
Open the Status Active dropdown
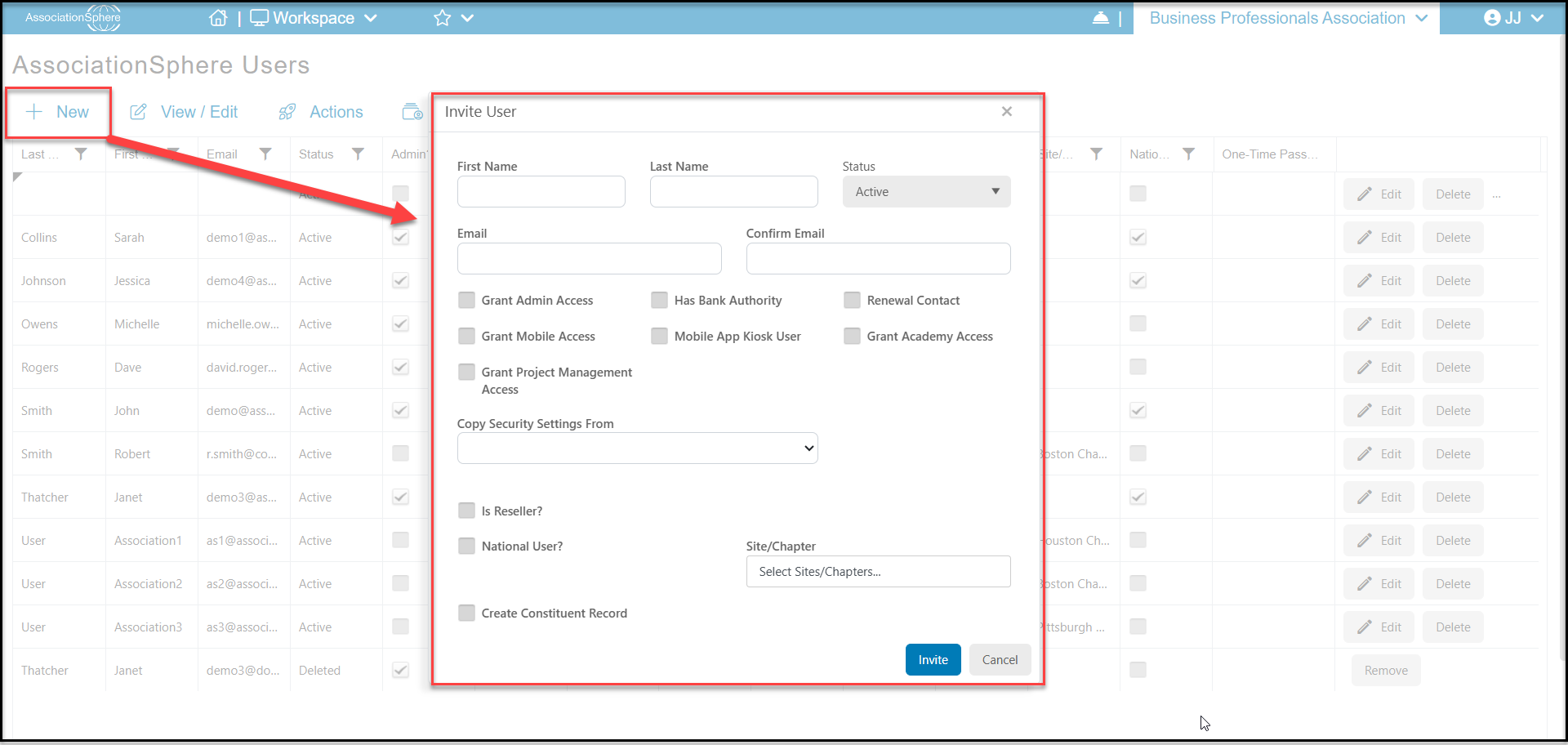click(927, 192)
